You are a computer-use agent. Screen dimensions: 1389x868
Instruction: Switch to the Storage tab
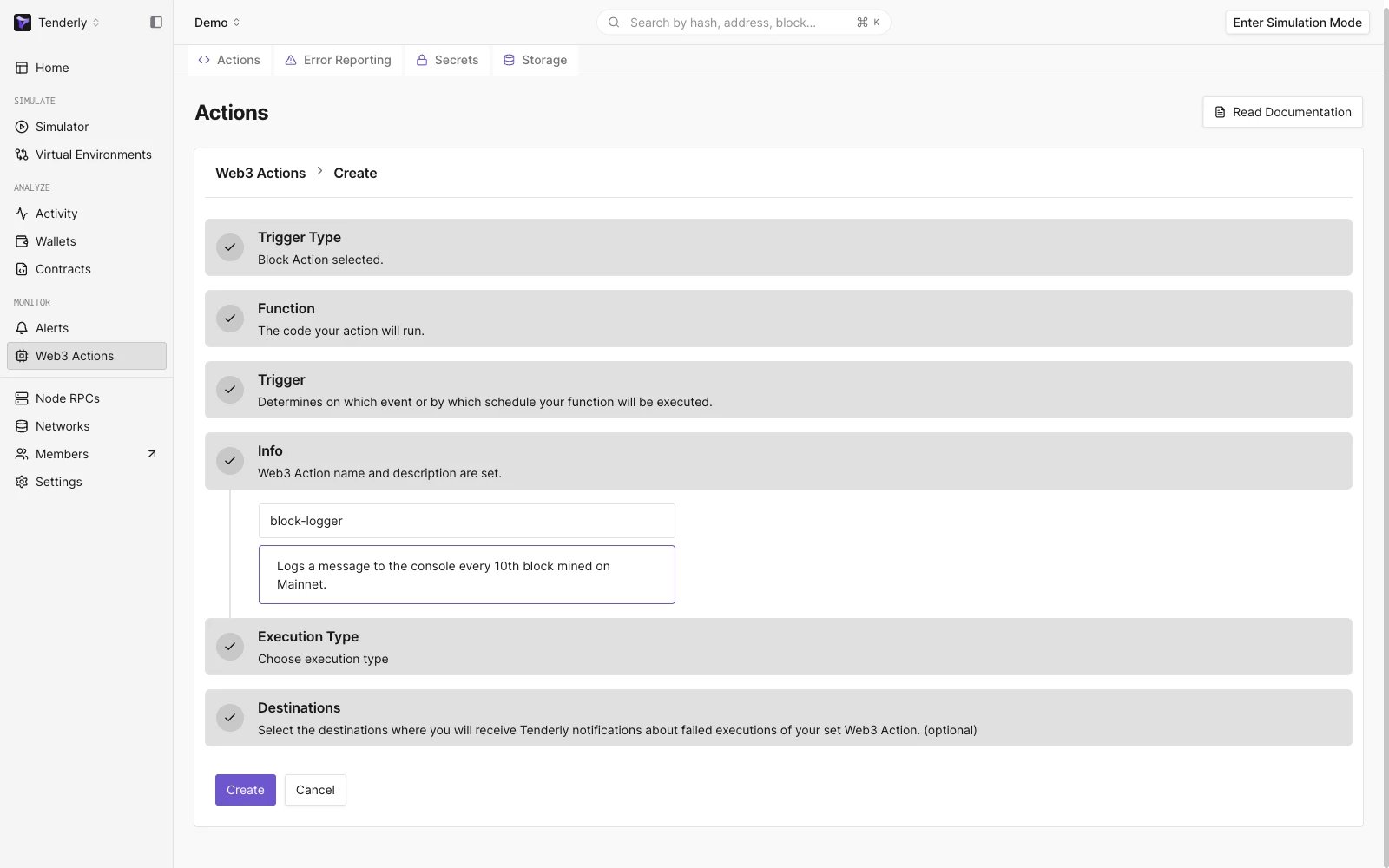535,60
